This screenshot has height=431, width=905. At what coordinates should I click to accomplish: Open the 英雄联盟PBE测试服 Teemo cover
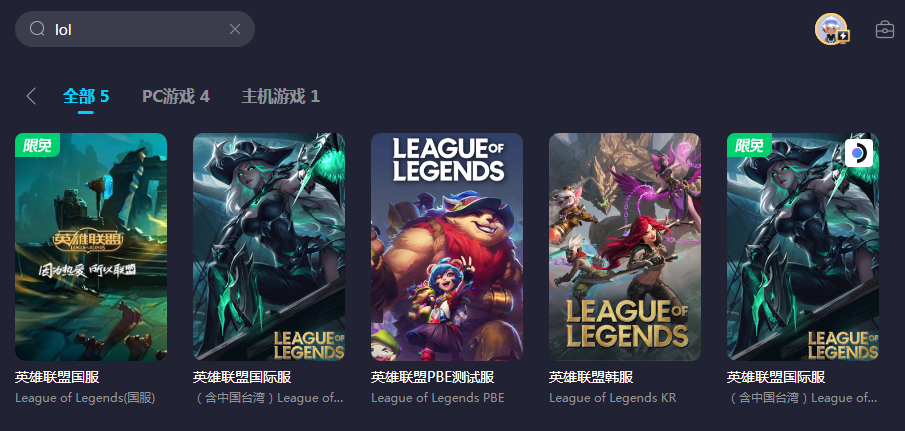point(447,247)
